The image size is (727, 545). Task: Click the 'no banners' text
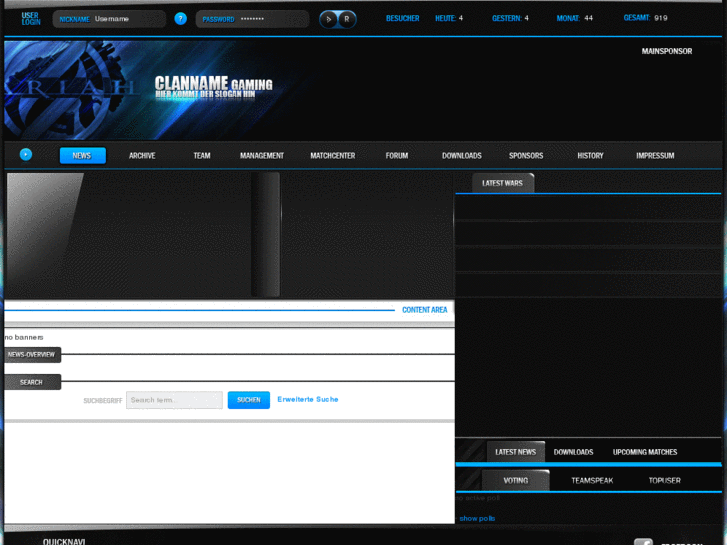(x=24, y=337)
